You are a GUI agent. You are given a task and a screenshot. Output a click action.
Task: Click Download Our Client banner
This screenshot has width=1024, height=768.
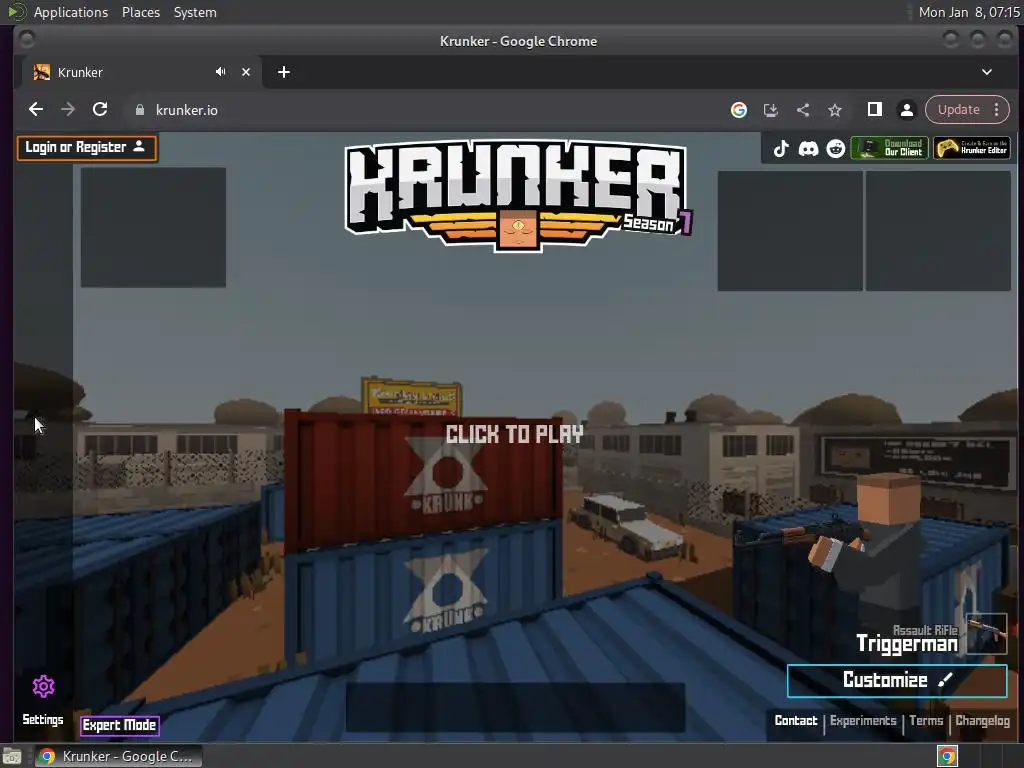click(x=889, y=148)
